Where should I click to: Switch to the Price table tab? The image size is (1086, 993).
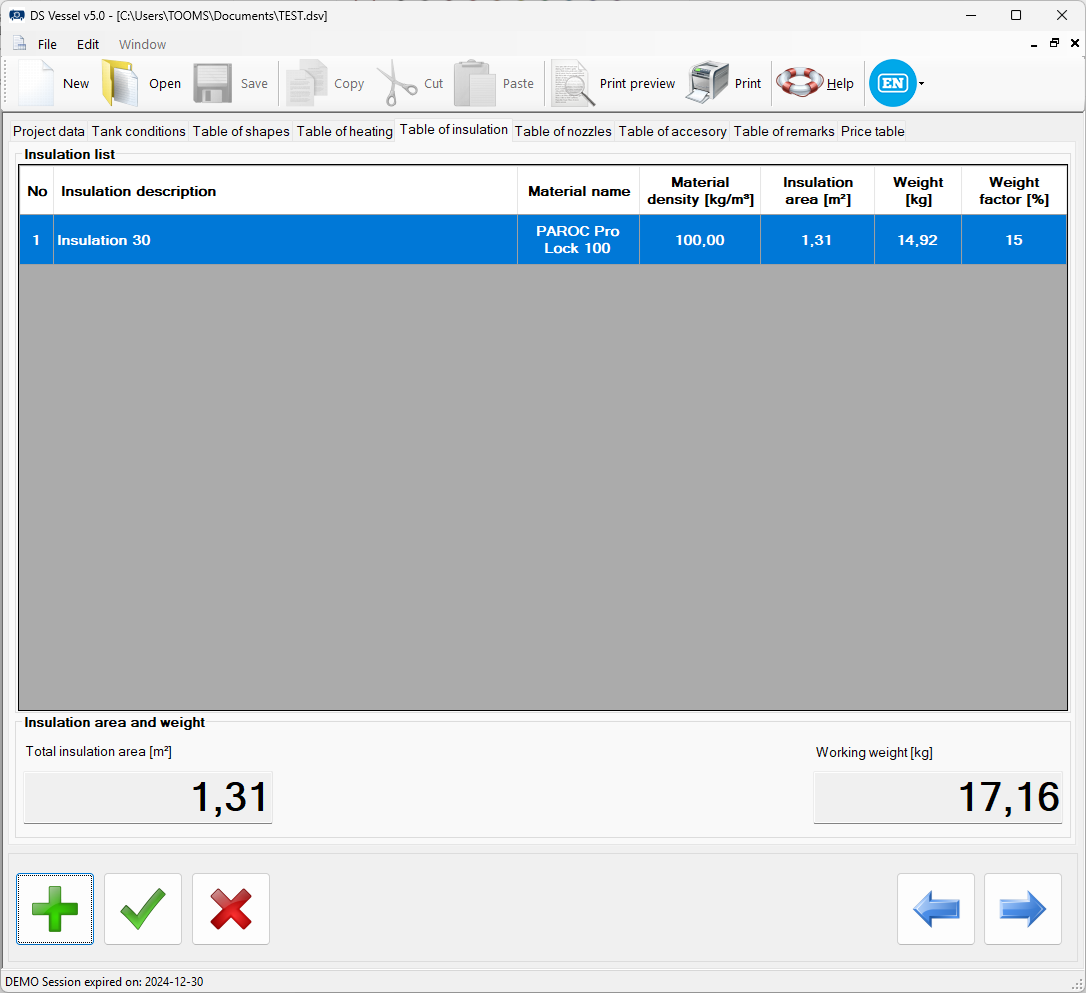pos(872,131)
